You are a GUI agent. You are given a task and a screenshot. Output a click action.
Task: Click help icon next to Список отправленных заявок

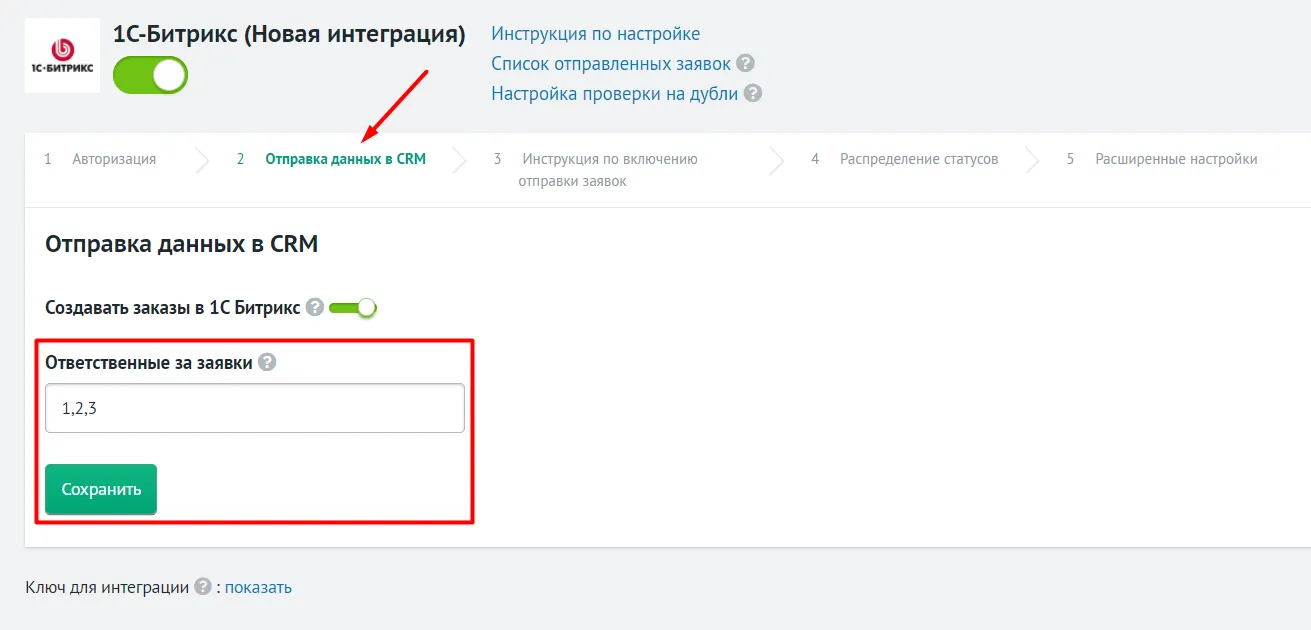click(x=745, y=63)
